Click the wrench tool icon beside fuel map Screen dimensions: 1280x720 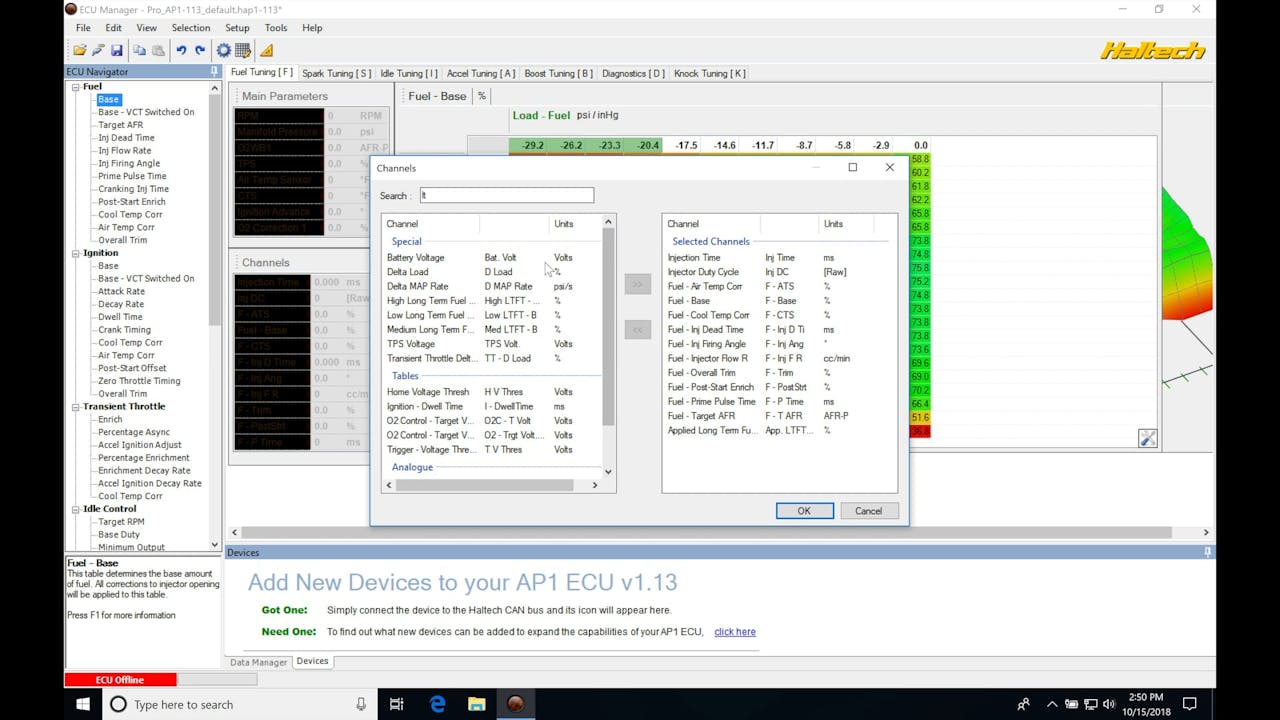1147,438
